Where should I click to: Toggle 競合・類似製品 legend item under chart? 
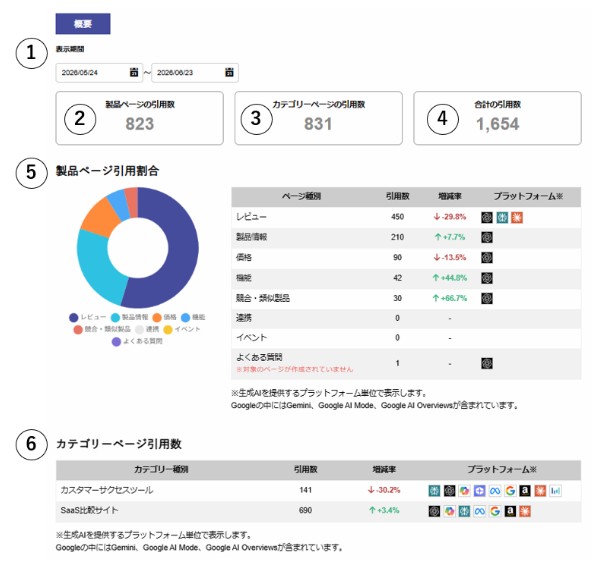click(x=102, y=329)
